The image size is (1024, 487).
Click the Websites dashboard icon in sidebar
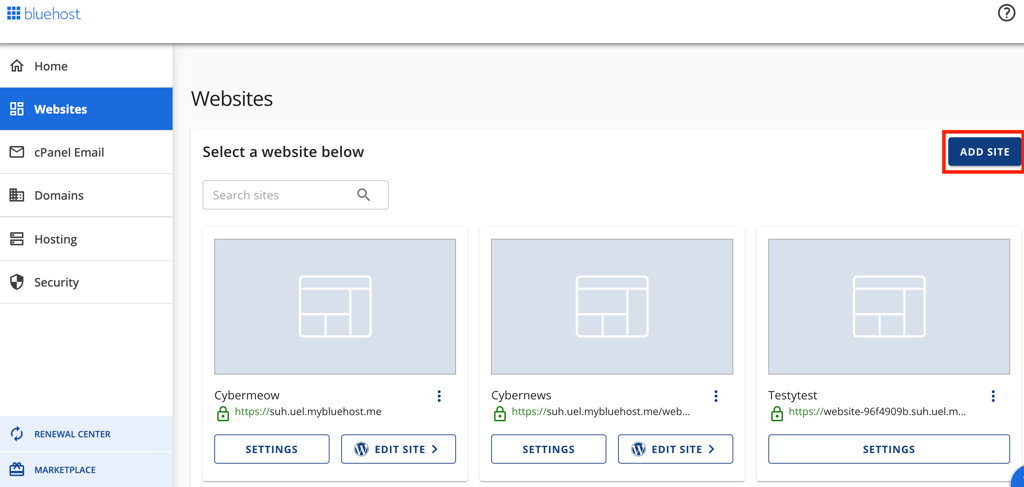coord(17,109)
